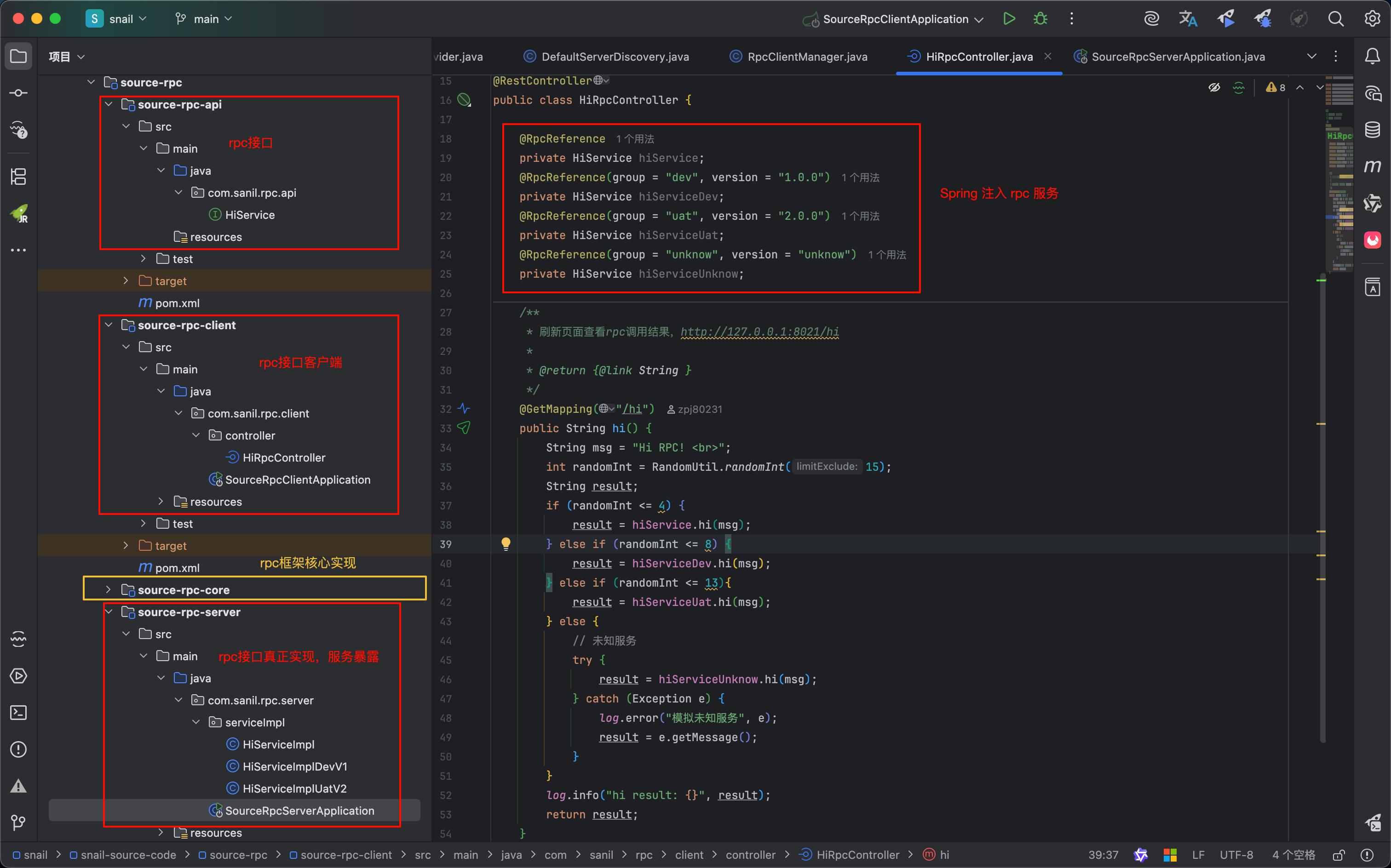This screenshot has width=1391, height=868.
Task: Open the http://127.0.0.1:8021/hi link
Action: click(x=759, y=332)
